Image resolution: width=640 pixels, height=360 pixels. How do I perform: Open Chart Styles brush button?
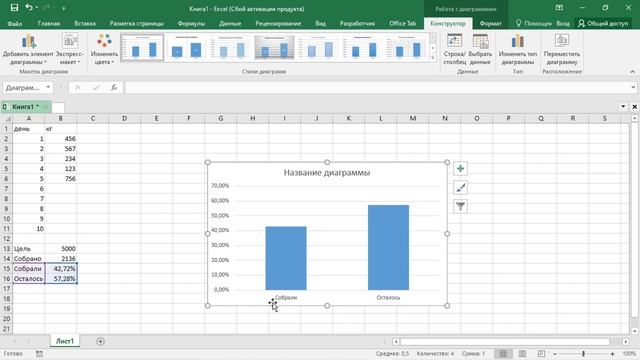(x=460, y=188)
